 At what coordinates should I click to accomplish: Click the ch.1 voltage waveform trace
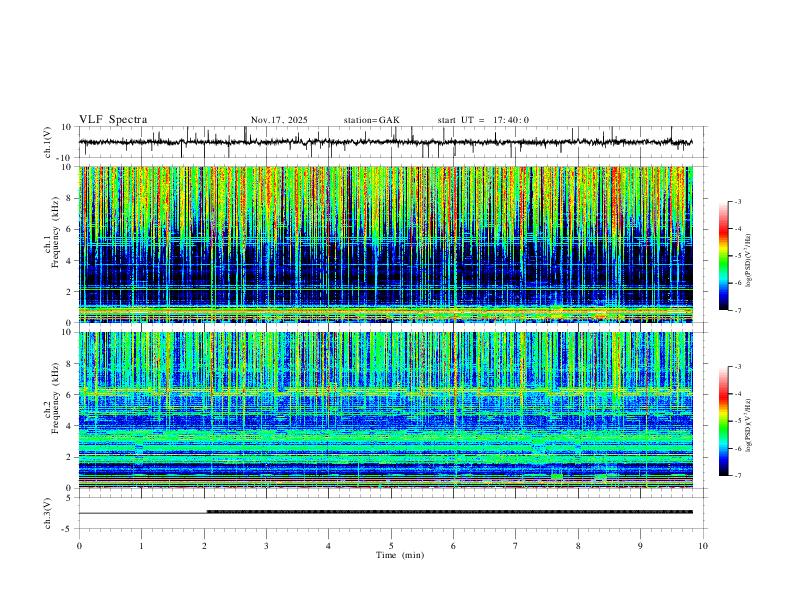point(385,142)
